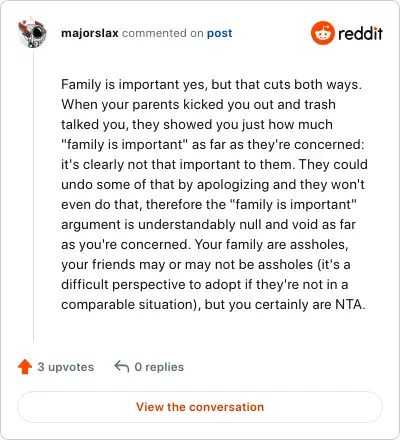This screenshot has height=440, width=400.
Task: Click the 0 replies label
Action: click(x=159, y=367)
